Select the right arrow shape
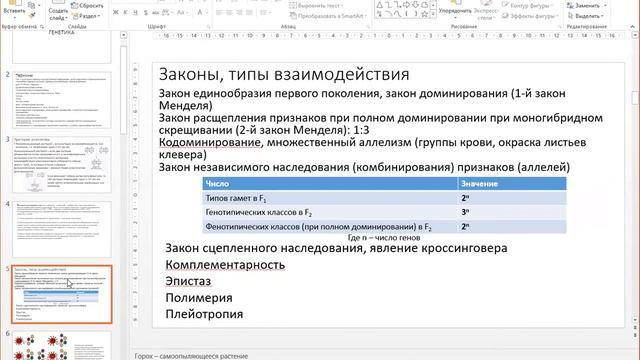Image resolution: width=640 pixels, height=360 pixels. tap(407, 5)
